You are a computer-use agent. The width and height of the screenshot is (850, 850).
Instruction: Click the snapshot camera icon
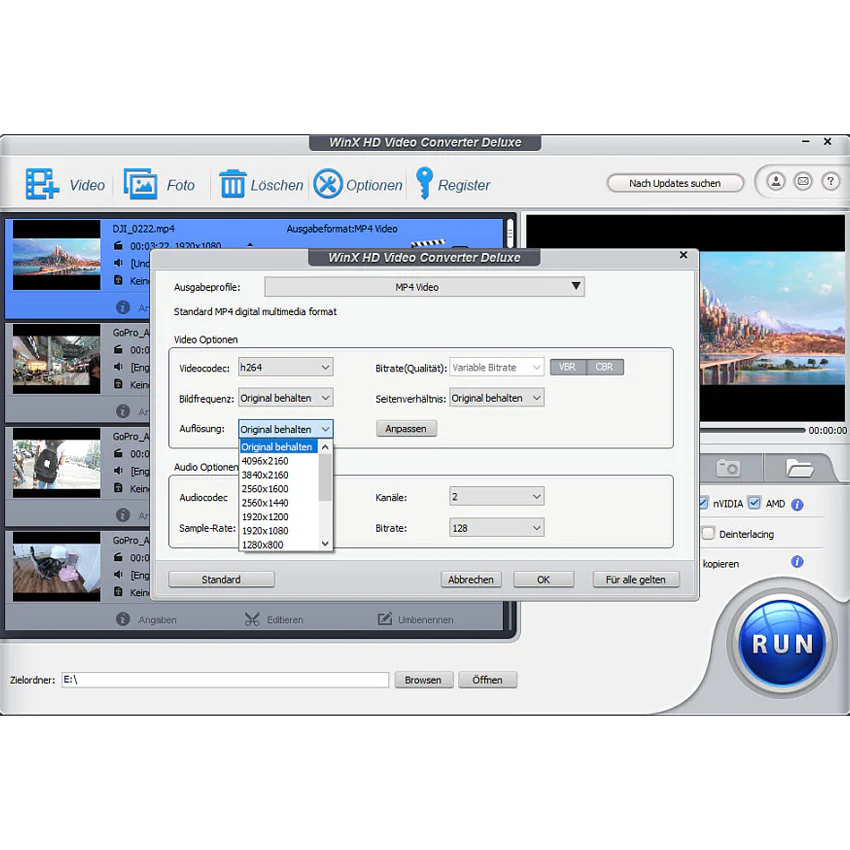click(727, 468)
